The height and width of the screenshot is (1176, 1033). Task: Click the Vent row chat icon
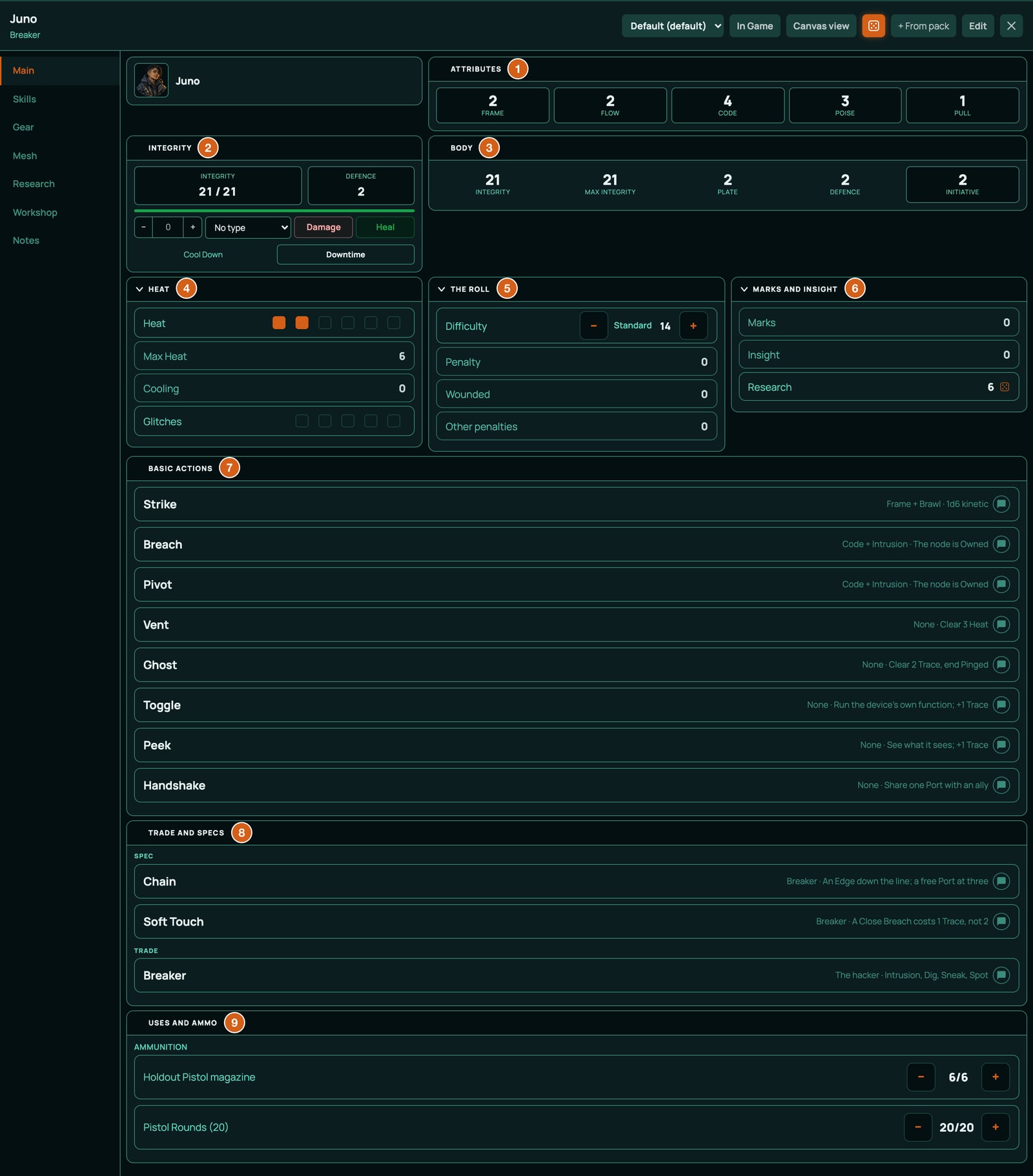point(1001,624)
